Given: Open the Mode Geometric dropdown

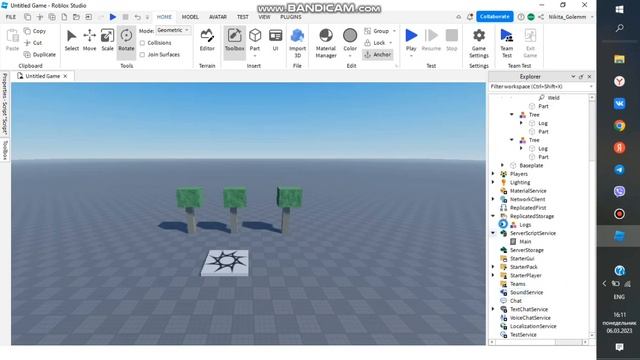Looking at the screenshot, I should click(x=173, y=30).
